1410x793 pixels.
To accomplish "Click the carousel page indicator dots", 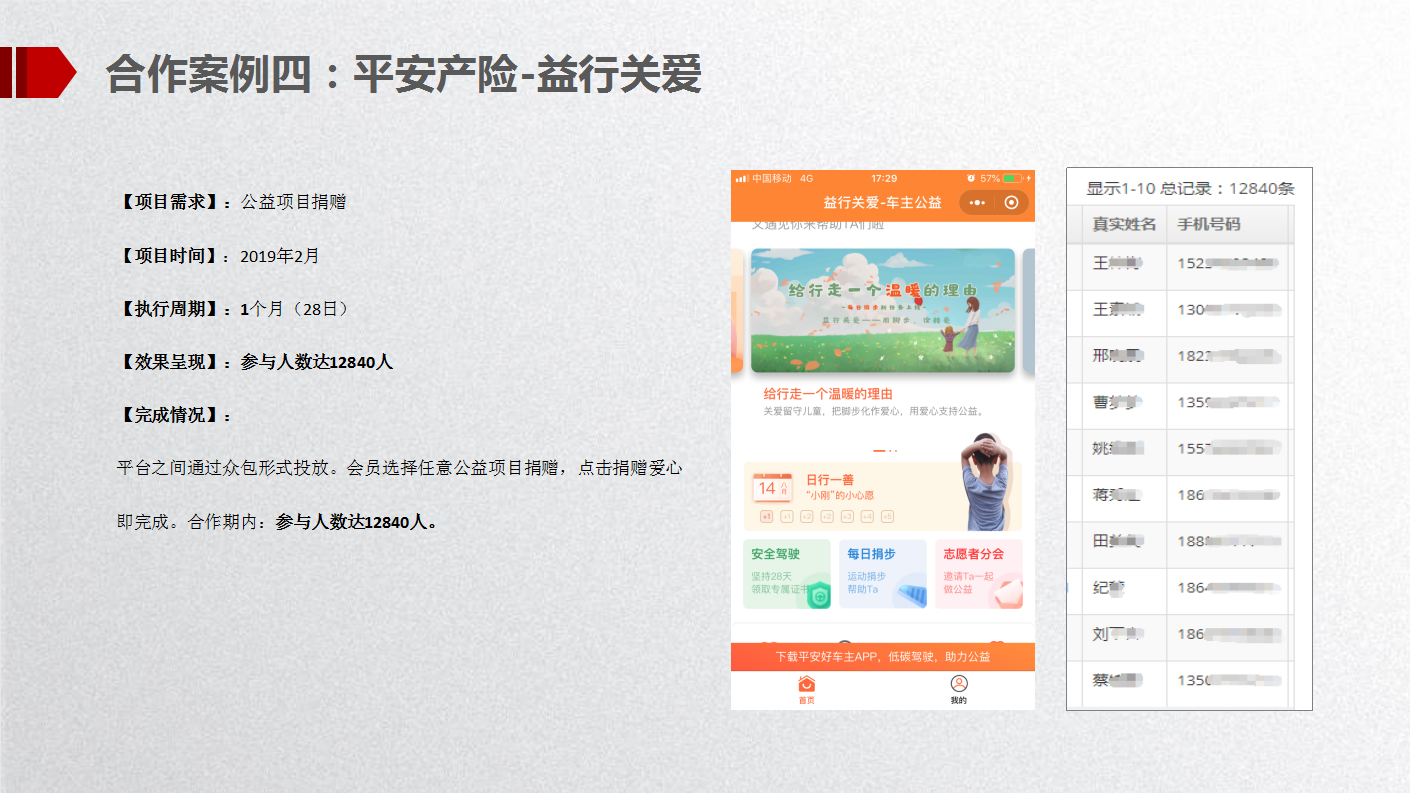I will [885, 450].
